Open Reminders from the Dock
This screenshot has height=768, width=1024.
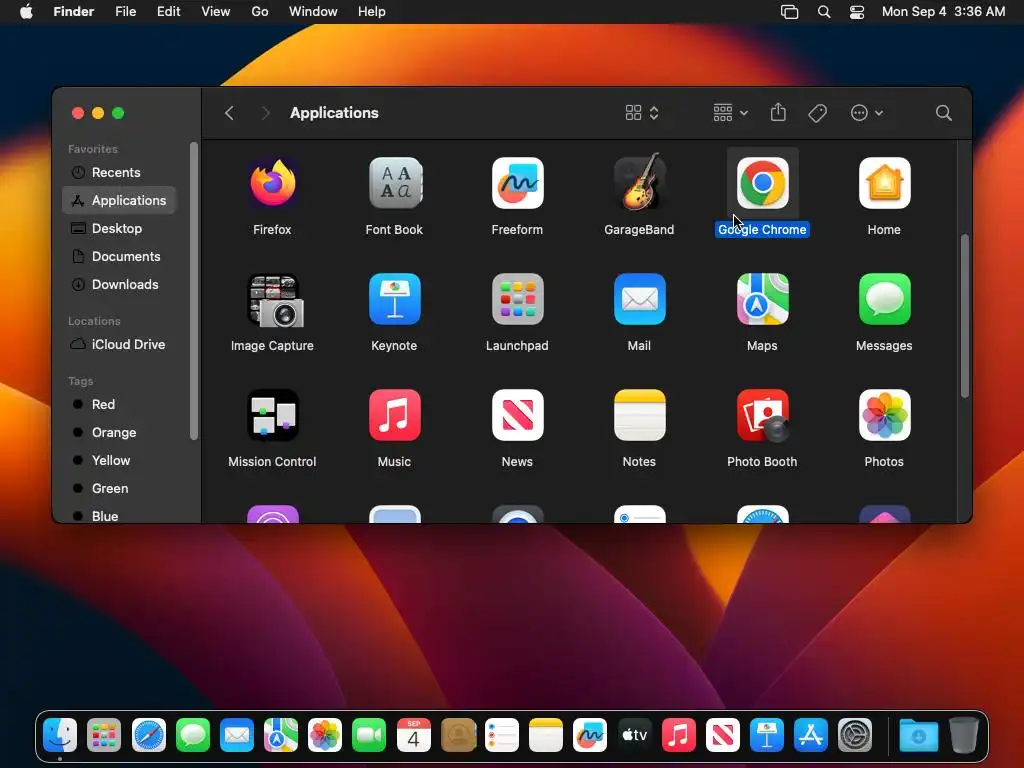502,736
